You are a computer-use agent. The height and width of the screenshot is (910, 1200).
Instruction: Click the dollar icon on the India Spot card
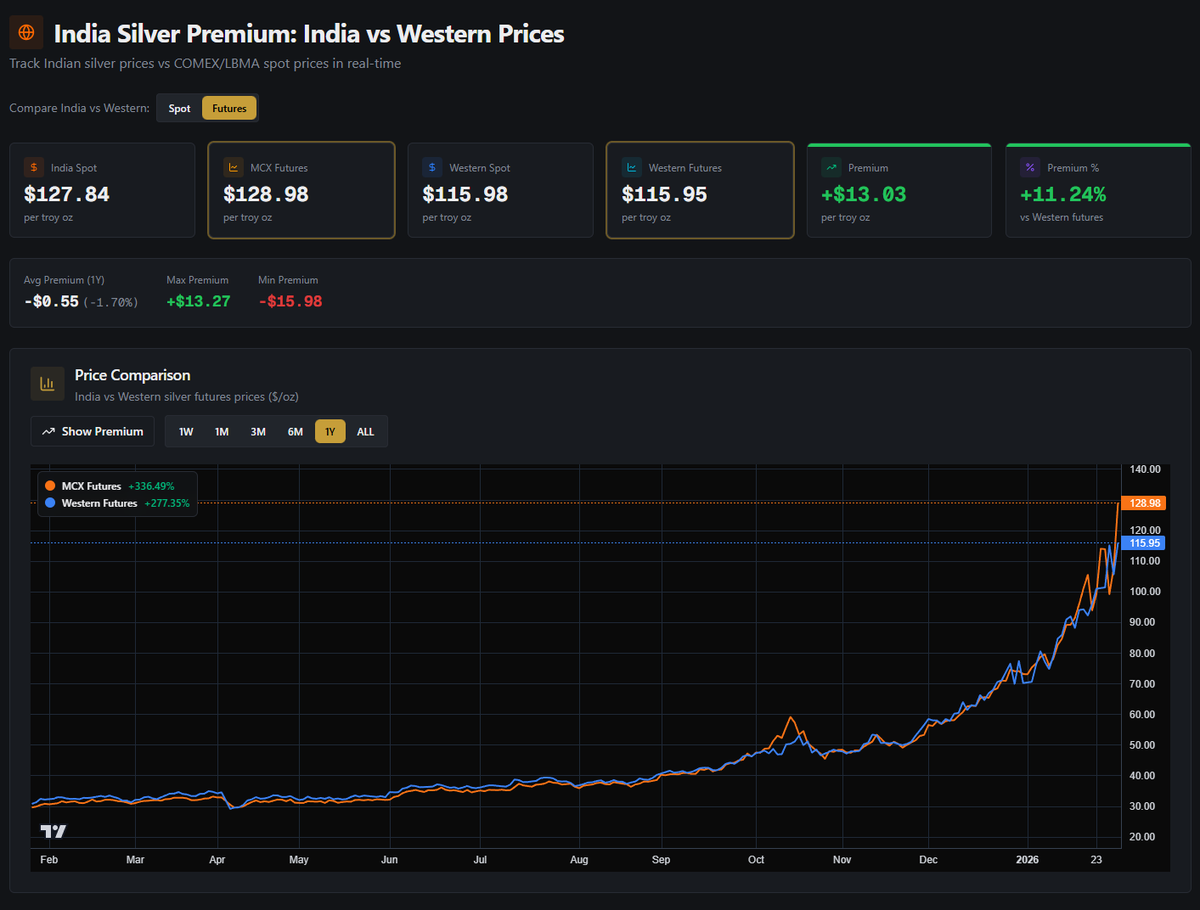coord(34,168)
